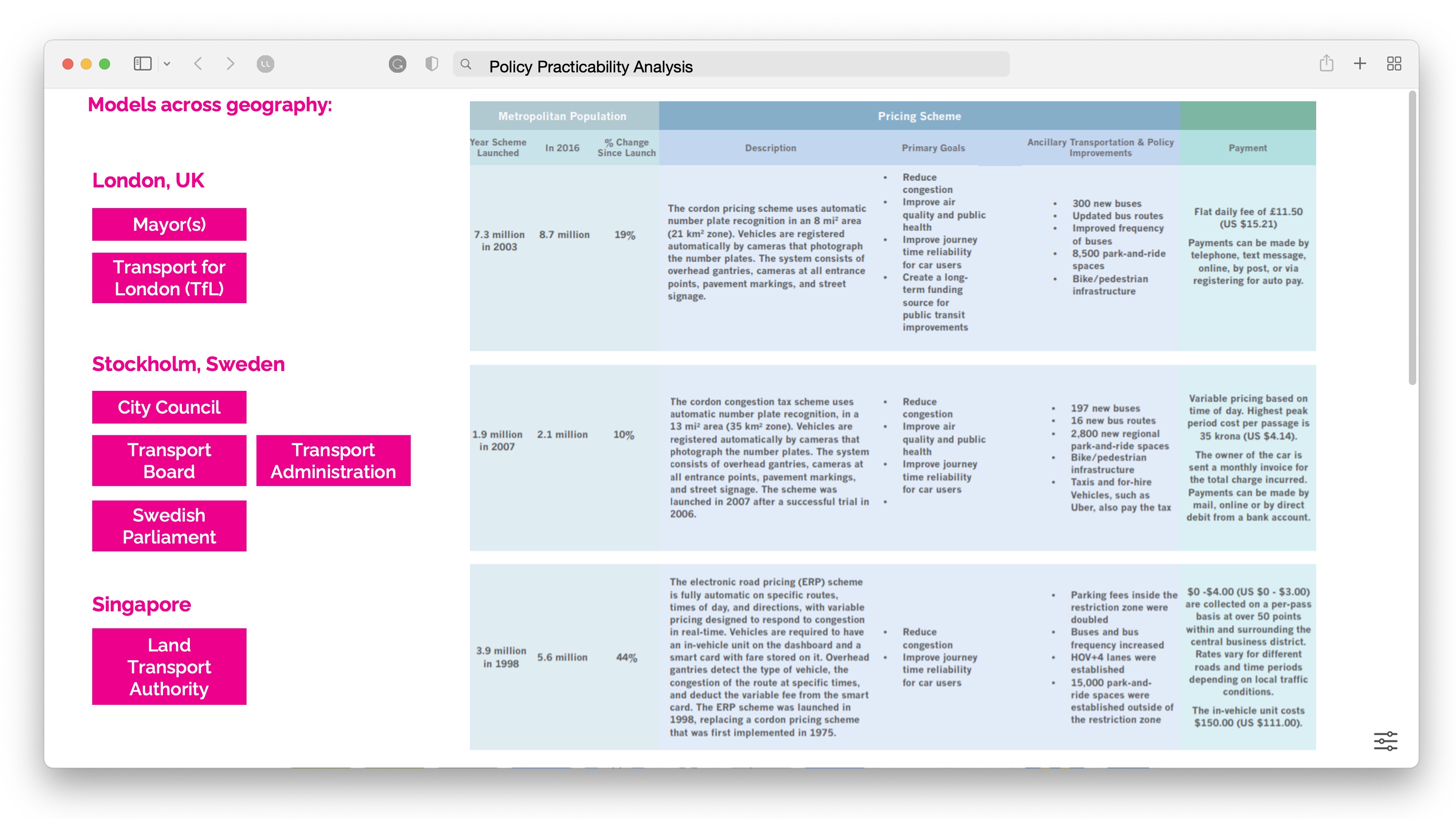Go back with the left arrow
The height and width of the screenshot is (819, 1456).
pyautogui.click(x=198, y=64)
